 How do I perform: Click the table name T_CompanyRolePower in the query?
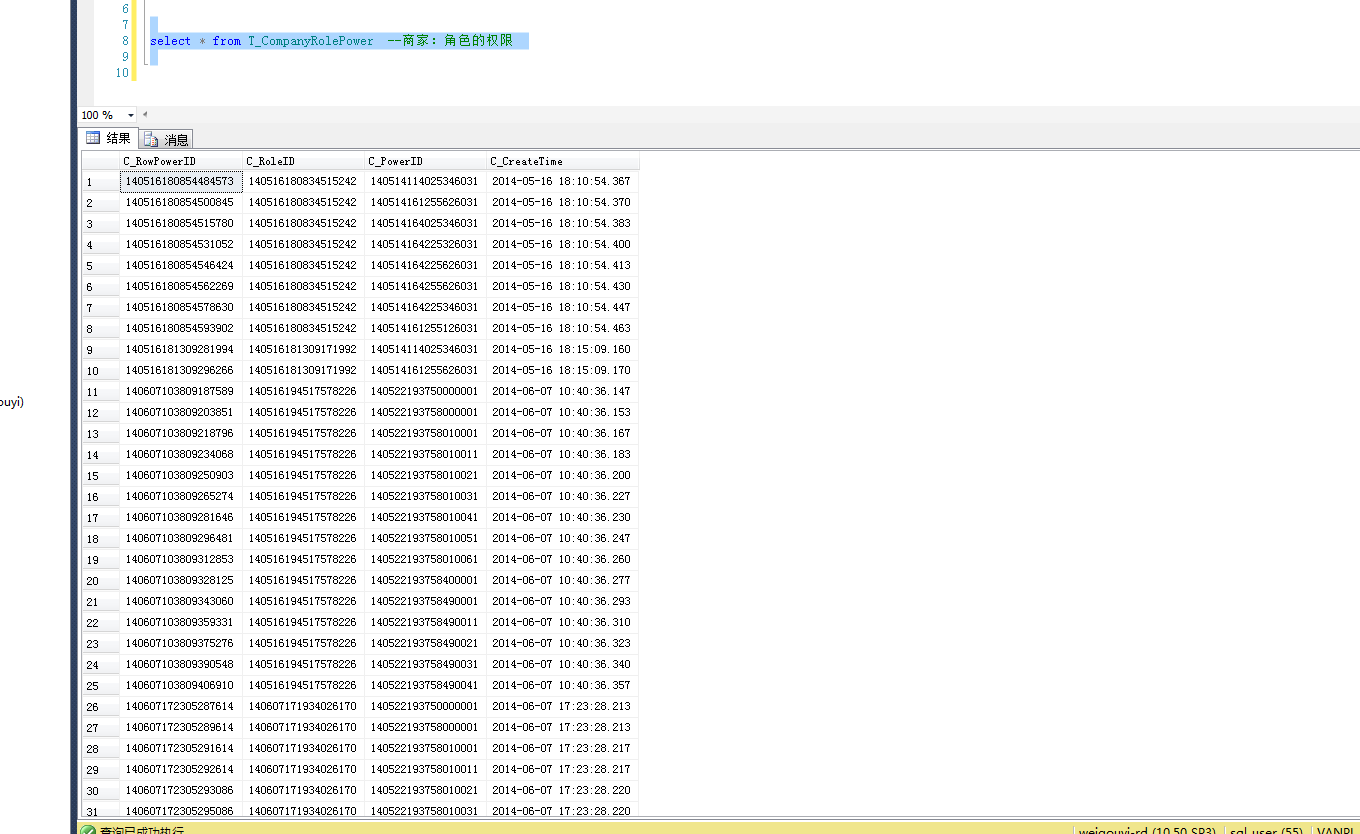[310, 41]
